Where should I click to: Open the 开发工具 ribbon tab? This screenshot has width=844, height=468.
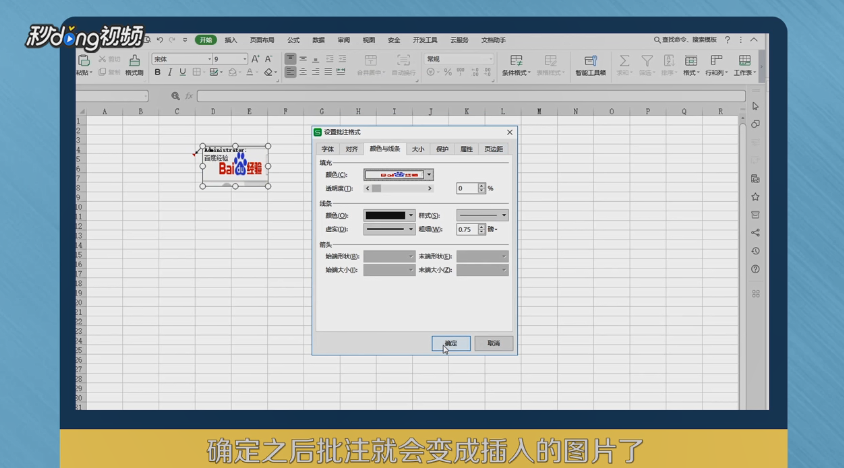click(x=425, y=40)
